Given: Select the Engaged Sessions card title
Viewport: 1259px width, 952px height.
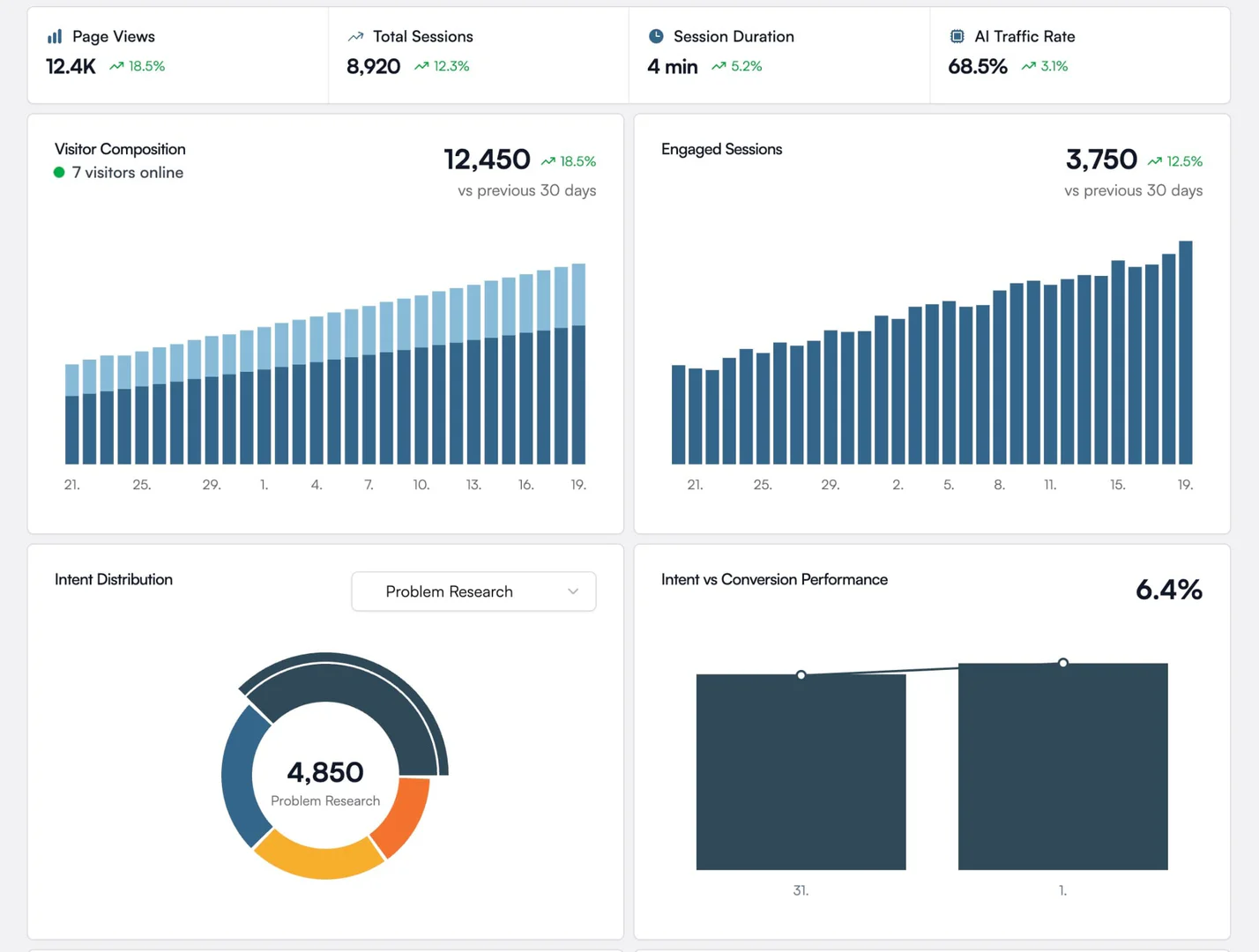Looking at the screenshot, I should [721, 149].
